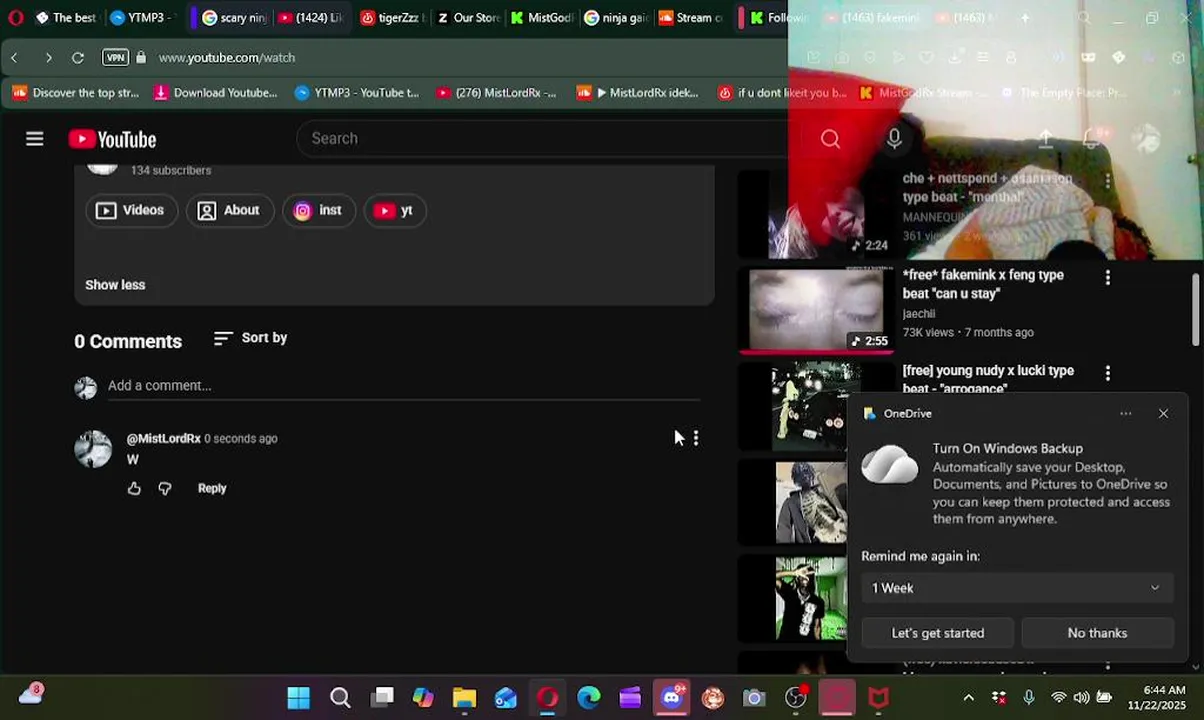The width and height of the screenshot is (1204, 720).
Task: Open options for "arrogance" type beat video
Action: click(1107, 373)
